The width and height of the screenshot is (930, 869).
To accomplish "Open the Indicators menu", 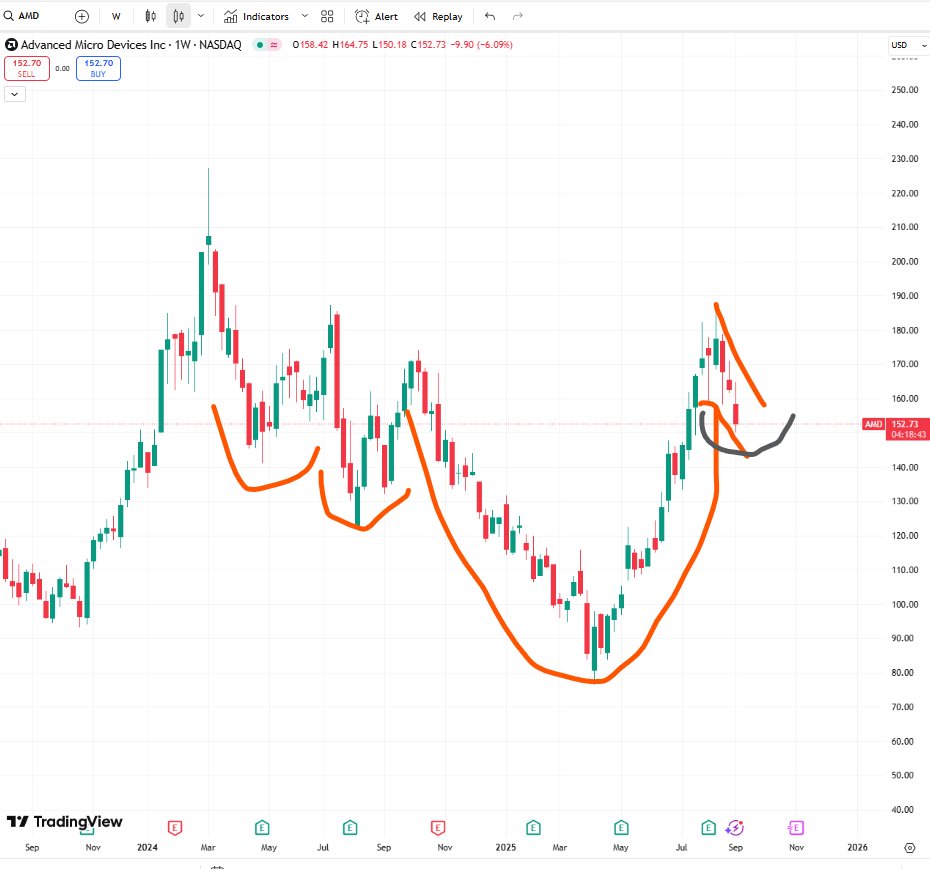I will tap(256, 17).
